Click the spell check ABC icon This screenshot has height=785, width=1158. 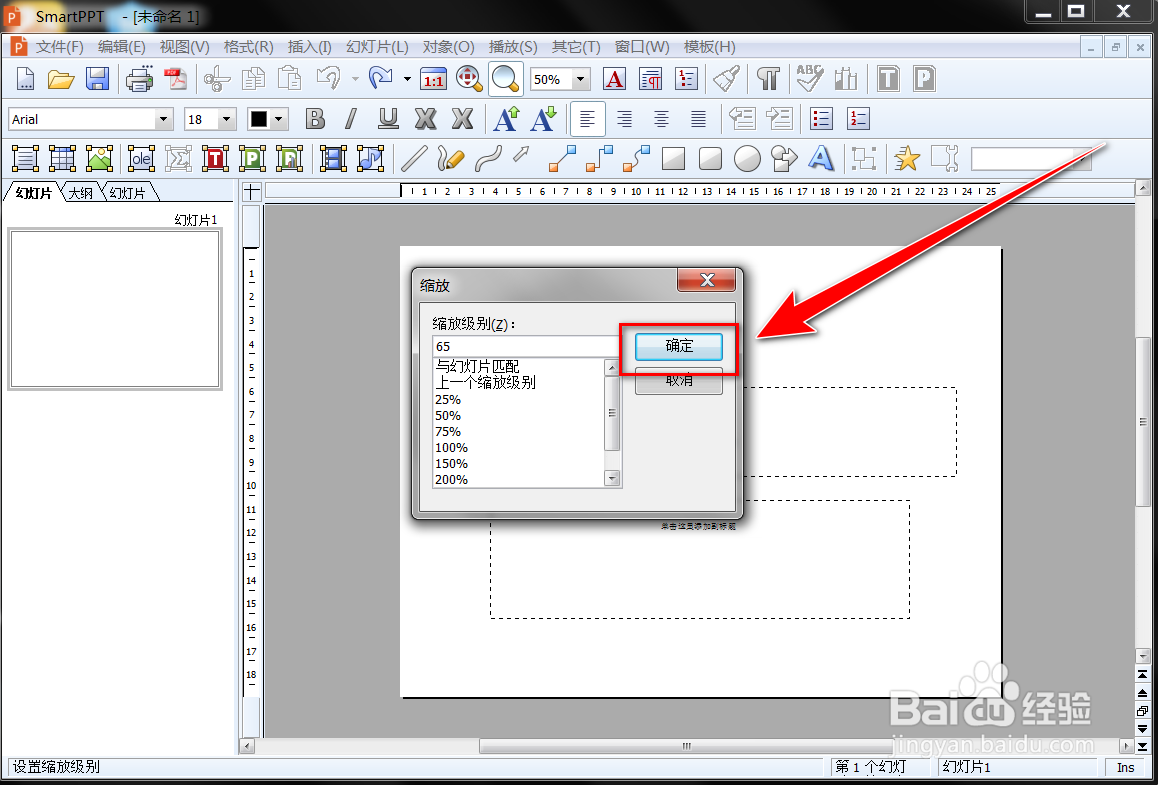tap(810, 79)
